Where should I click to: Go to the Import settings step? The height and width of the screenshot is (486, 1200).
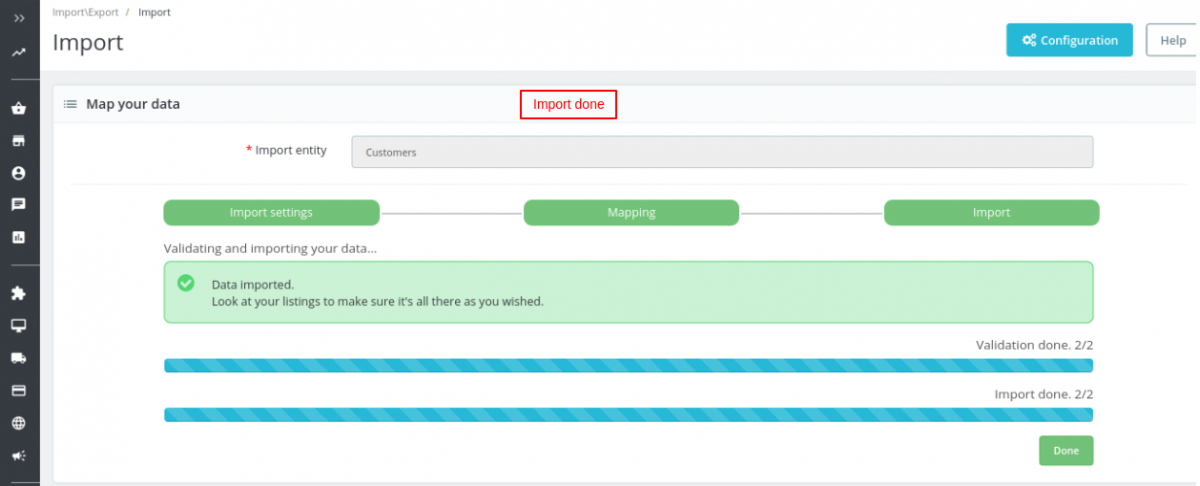(x=271, y=212)
